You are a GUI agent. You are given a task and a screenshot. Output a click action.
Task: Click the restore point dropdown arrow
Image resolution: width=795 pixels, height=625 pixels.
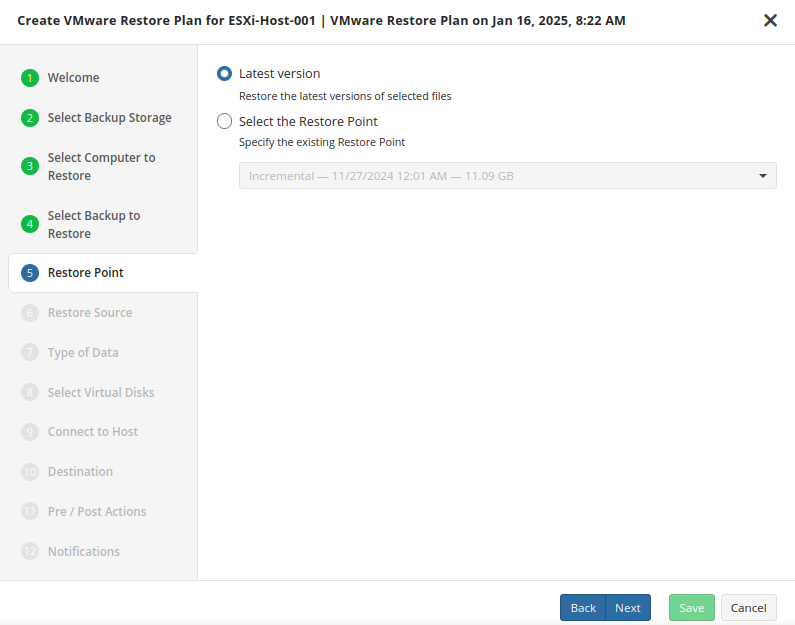pyautogui.click(x=763, y=176)
